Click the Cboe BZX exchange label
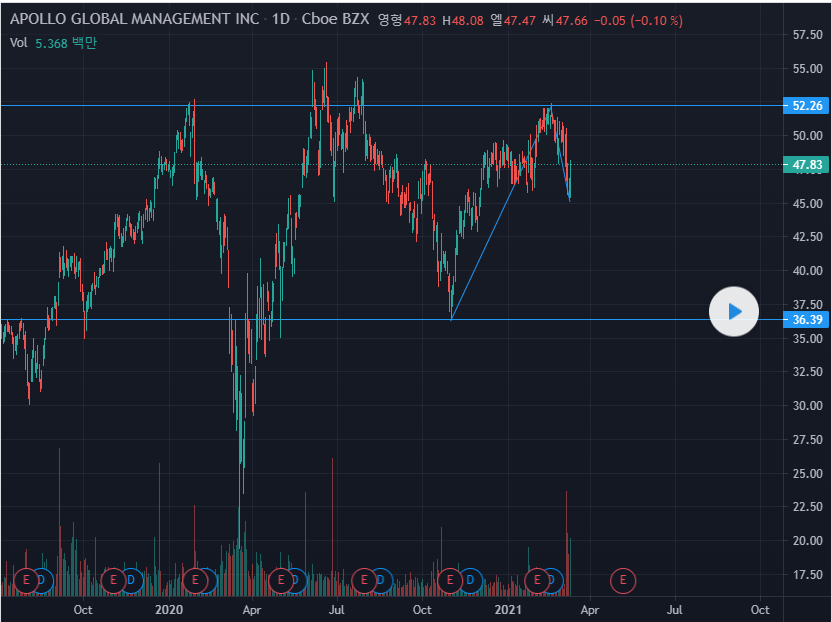Viewport: 832px width, 622px height. (x=336, y=20)
